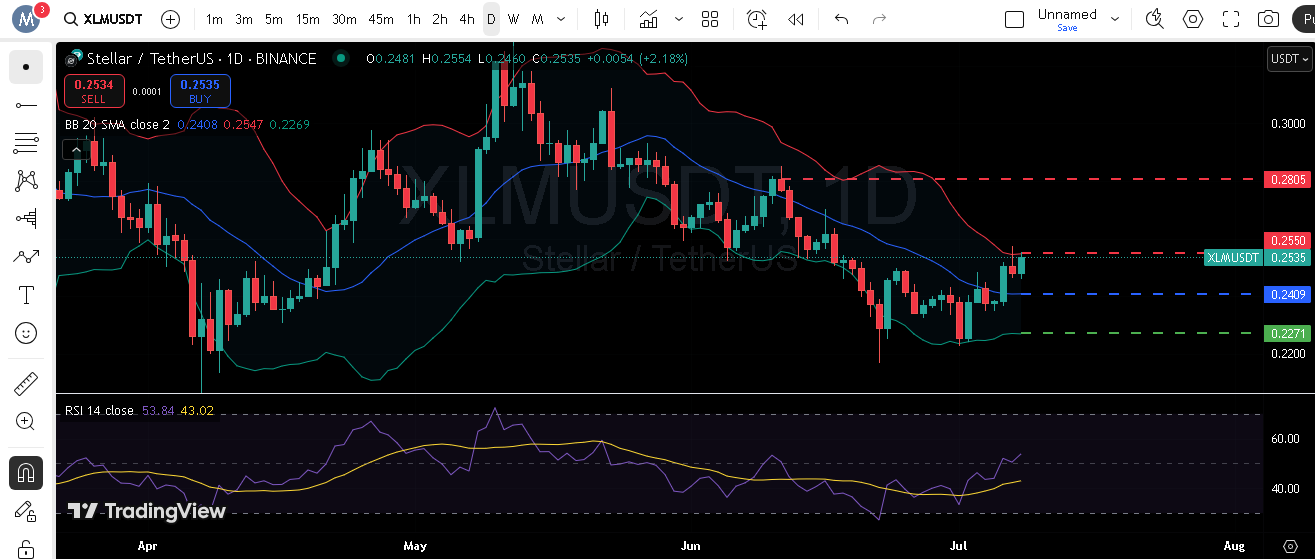
Task: Click the 0.2805 red price label
Action: [x=1288, y=180]
